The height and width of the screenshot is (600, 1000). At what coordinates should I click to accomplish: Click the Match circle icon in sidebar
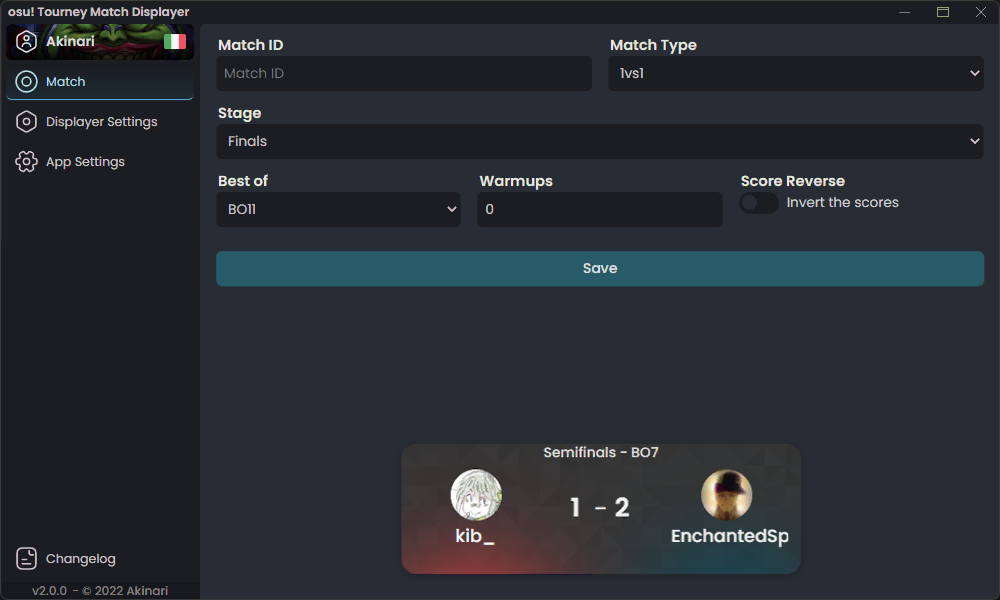[27, 82]
